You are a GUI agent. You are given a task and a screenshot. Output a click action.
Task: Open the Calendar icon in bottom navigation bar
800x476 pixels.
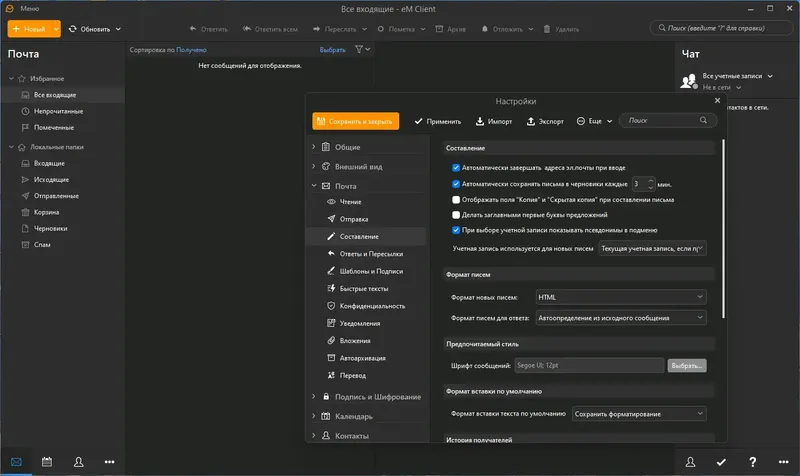click(46, 461)
